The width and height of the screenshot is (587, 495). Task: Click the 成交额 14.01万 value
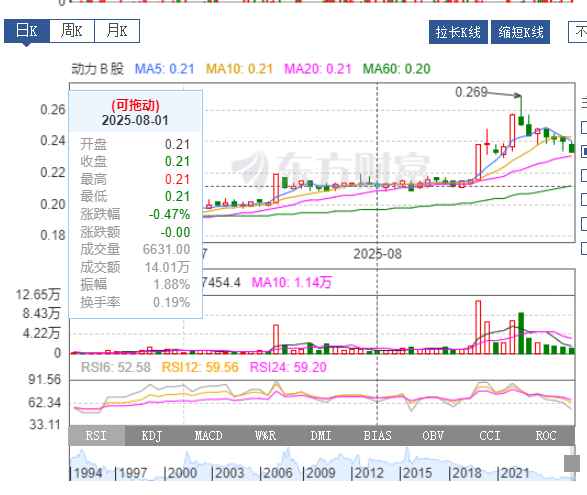(167, 267)
